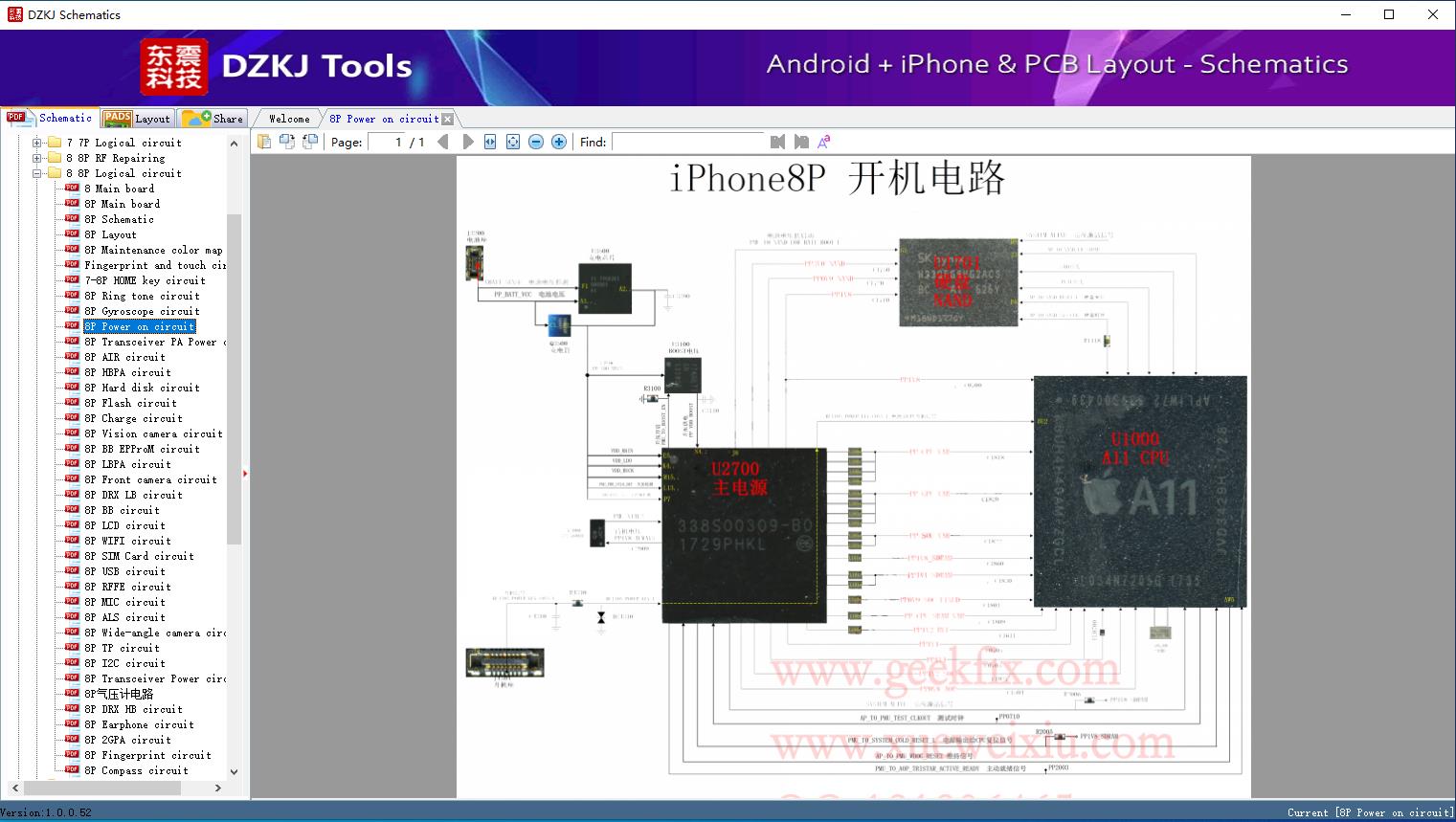1456x822 pixels.
Task: Open 8P Maintenance color map
Action: point(153,250)
